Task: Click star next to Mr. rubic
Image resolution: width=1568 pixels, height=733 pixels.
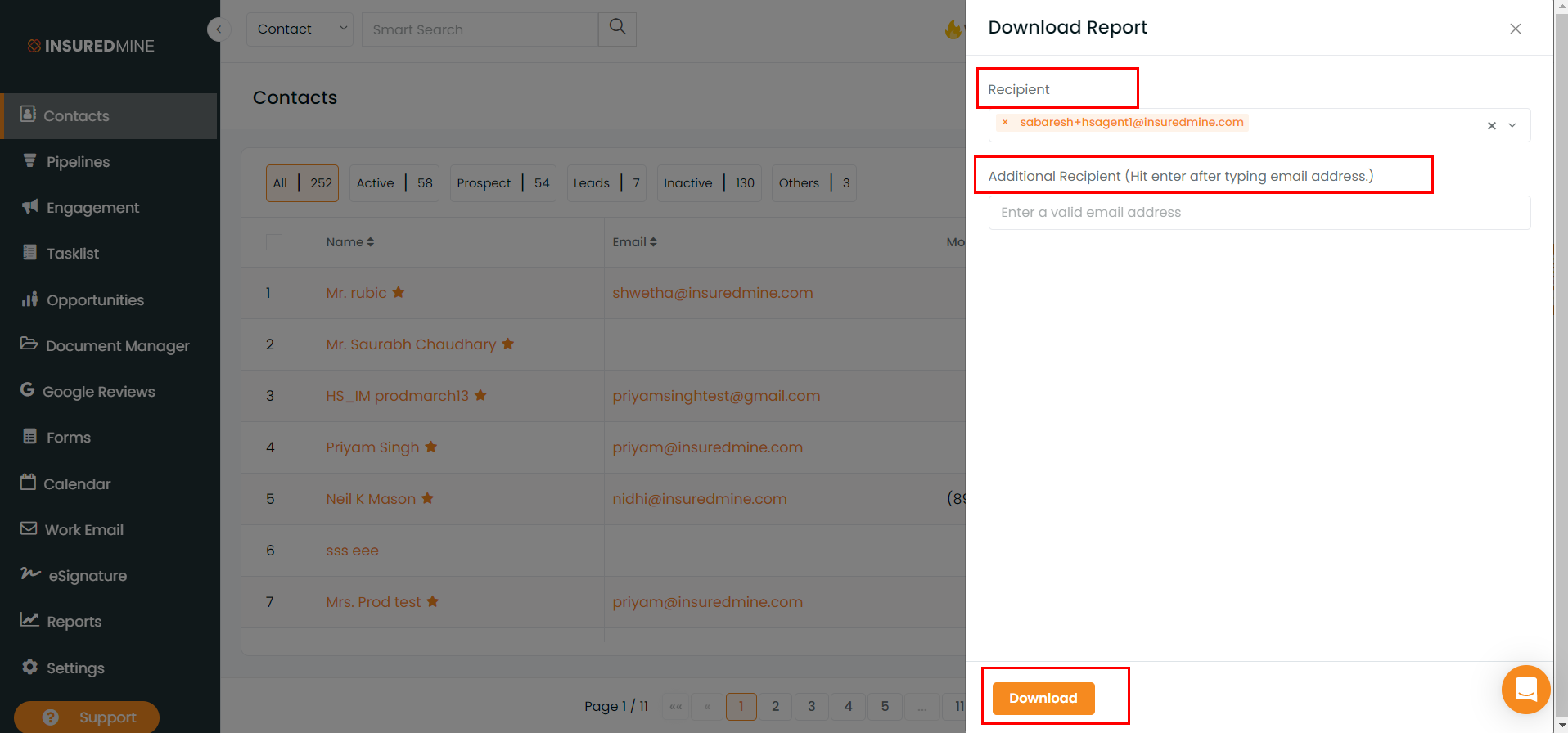Action: [399, 292]
